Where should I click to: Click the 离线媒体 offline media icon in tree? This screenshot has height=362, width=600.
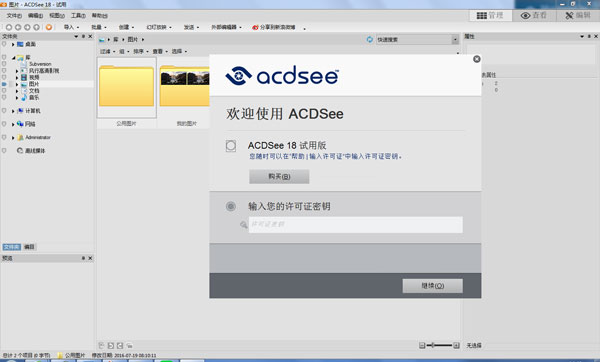pyautogui.click(x=20, y=150)
